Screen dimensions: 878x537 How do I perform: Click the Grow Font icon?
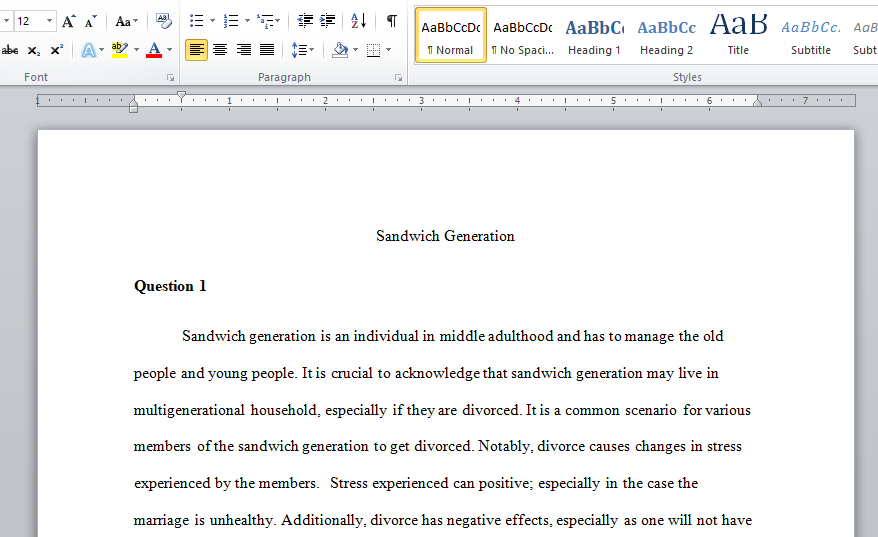[68, 21]
